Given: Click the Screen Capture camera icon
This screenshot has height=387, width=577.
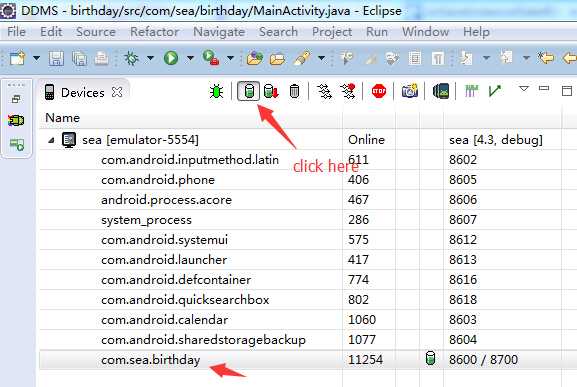Looking at the screenshot, I should pos(410,91).
